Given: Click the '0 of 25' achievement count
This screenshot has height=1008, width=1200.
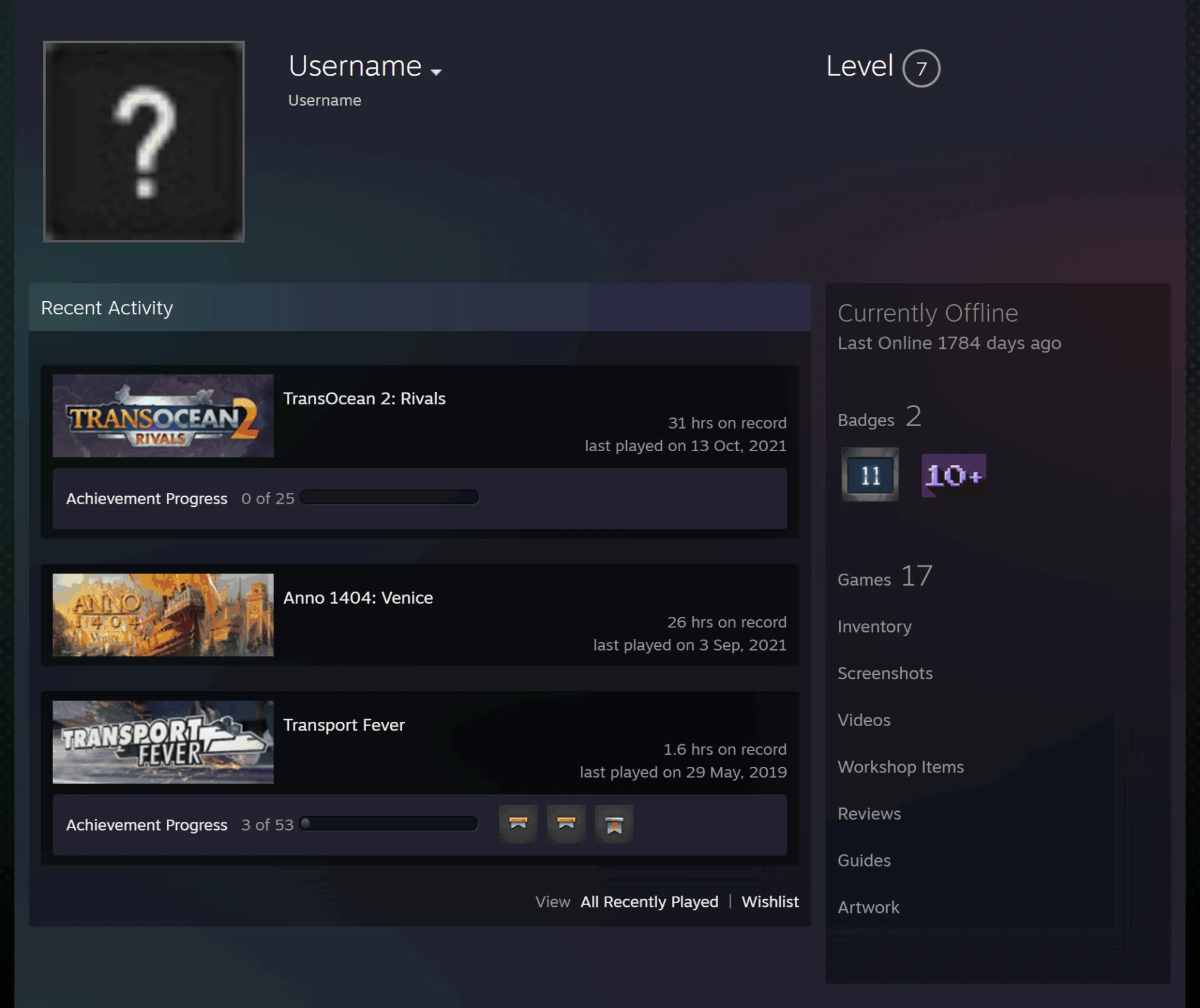Looking at the screenshot, I should (x=267, y=499).
